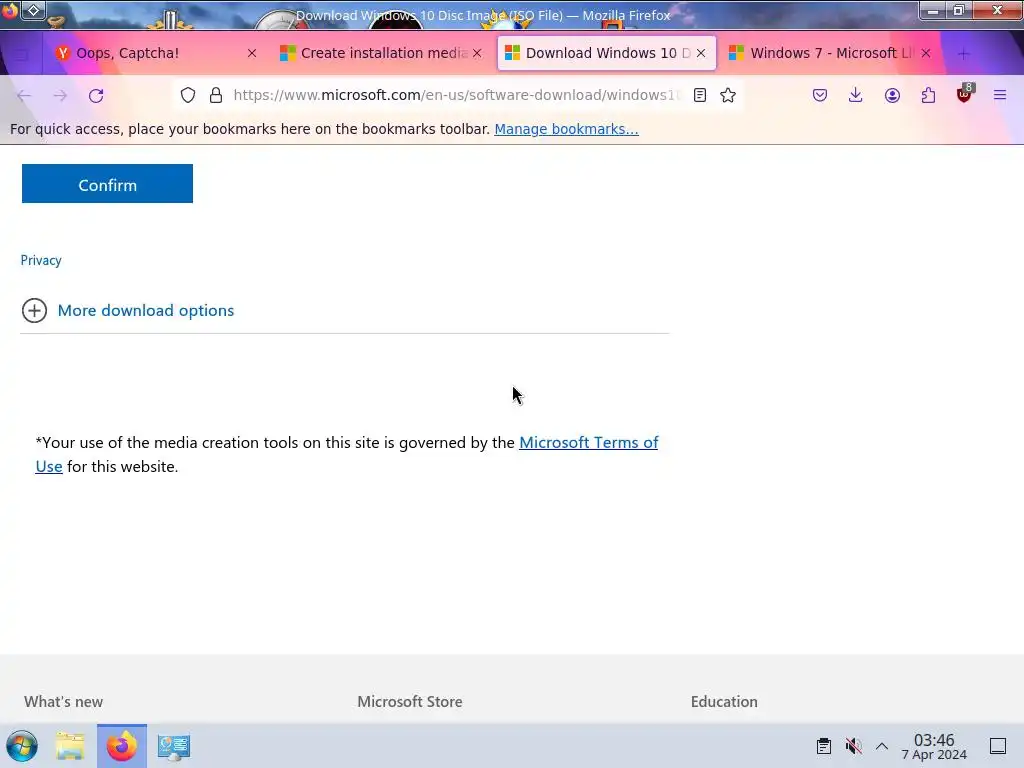Open clipboard tray icon
The image size is (1024, 768).
(x=824, y=746)
